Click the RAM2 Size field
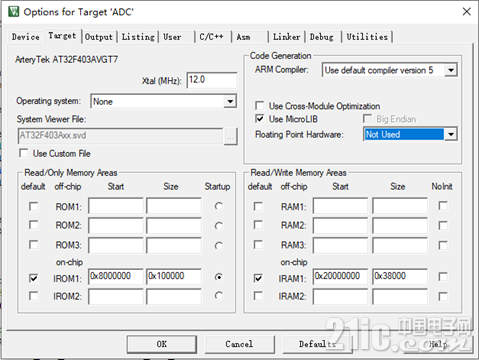This screenshot has height=360, width=479. click(400, 225)
